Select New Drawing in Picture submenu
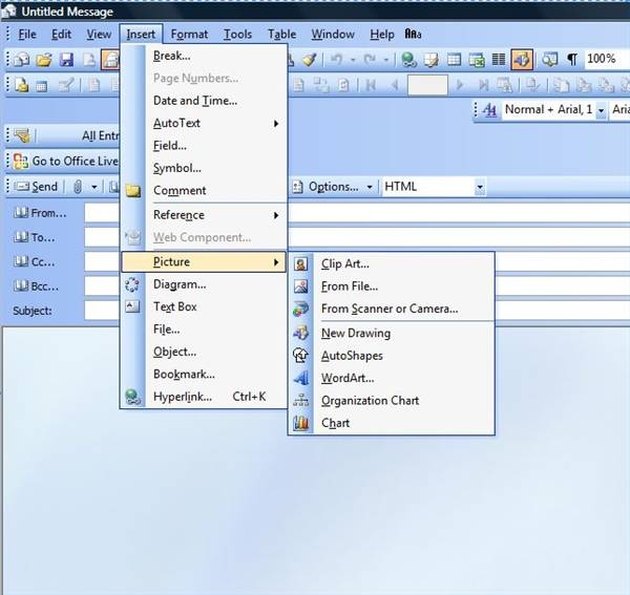 click(x=392, y=333)
